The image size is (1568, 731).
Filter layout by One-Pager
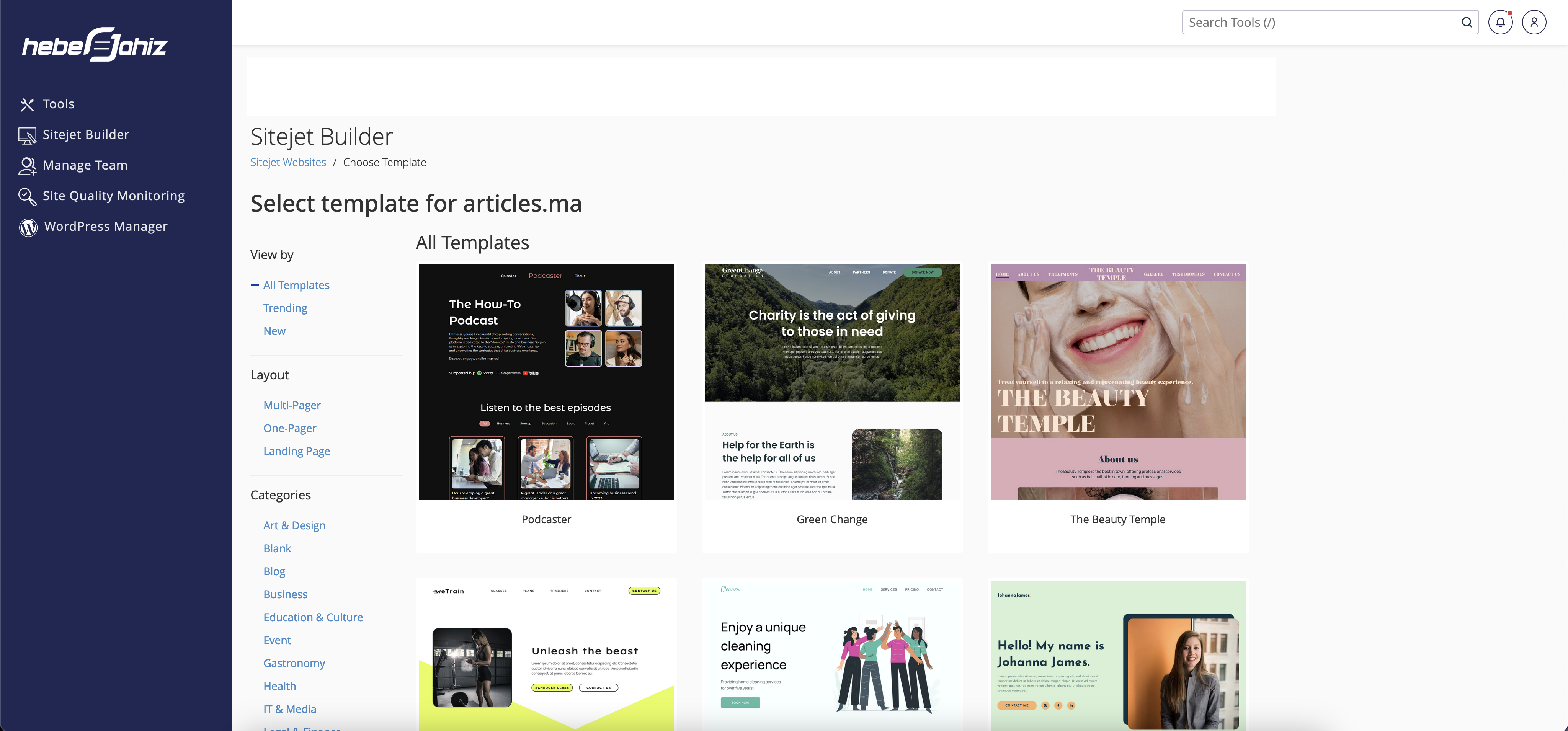pos(290,429)
